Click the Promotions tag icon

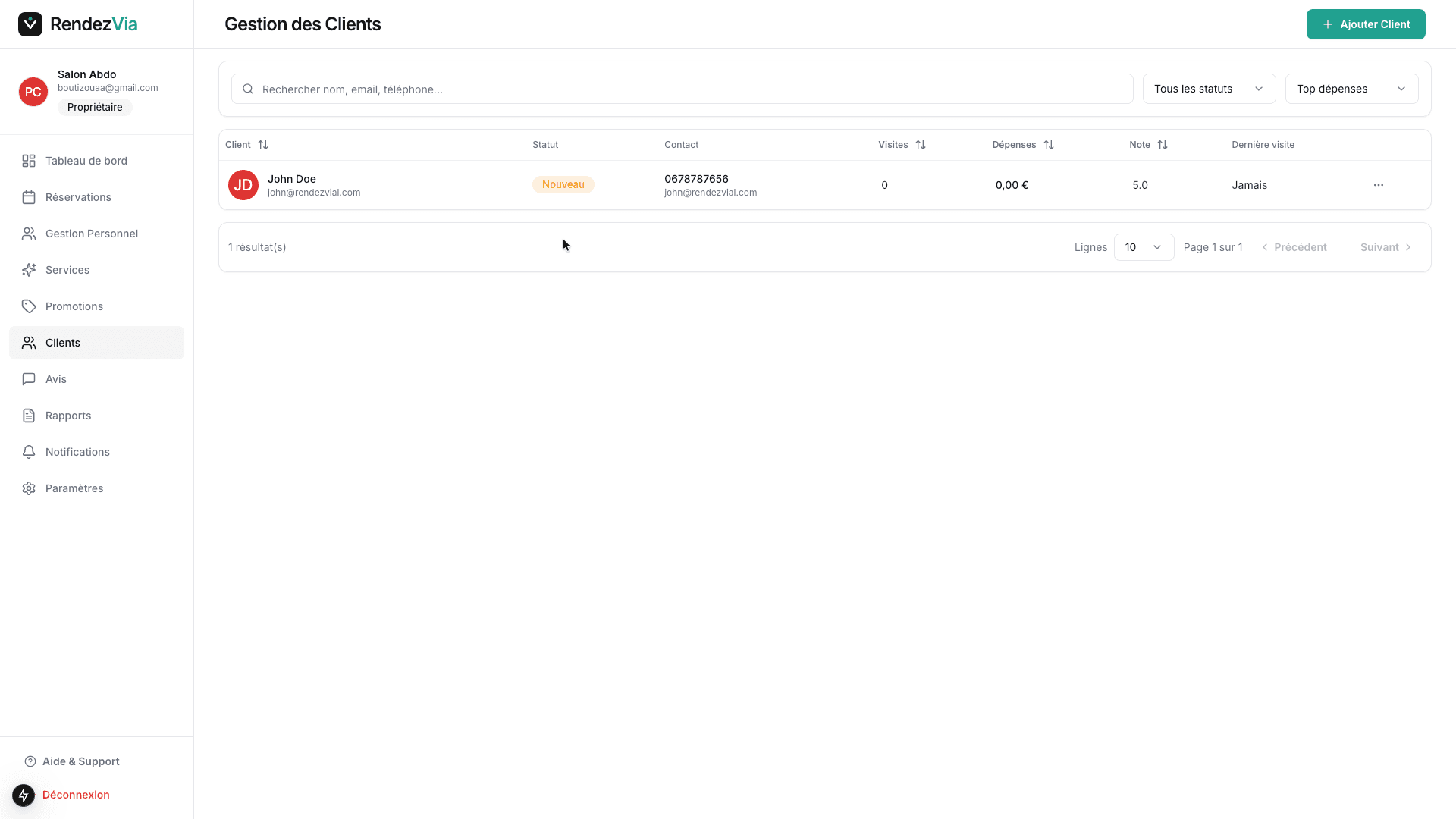click(29, 306)
